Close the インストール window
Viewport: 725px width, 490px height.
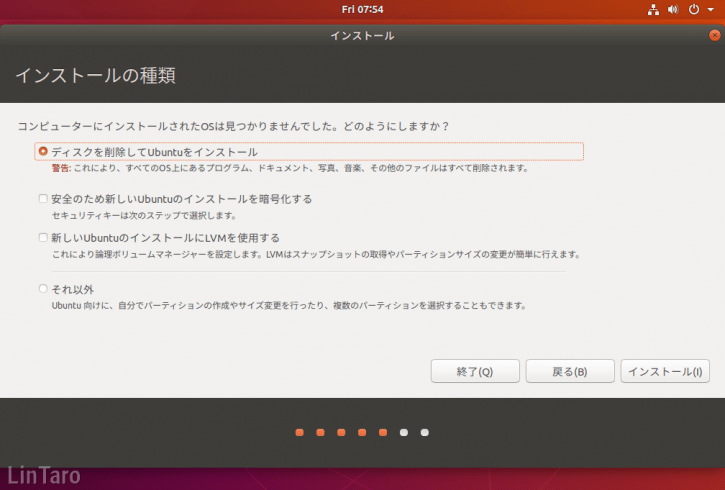[x=714, y=35]
